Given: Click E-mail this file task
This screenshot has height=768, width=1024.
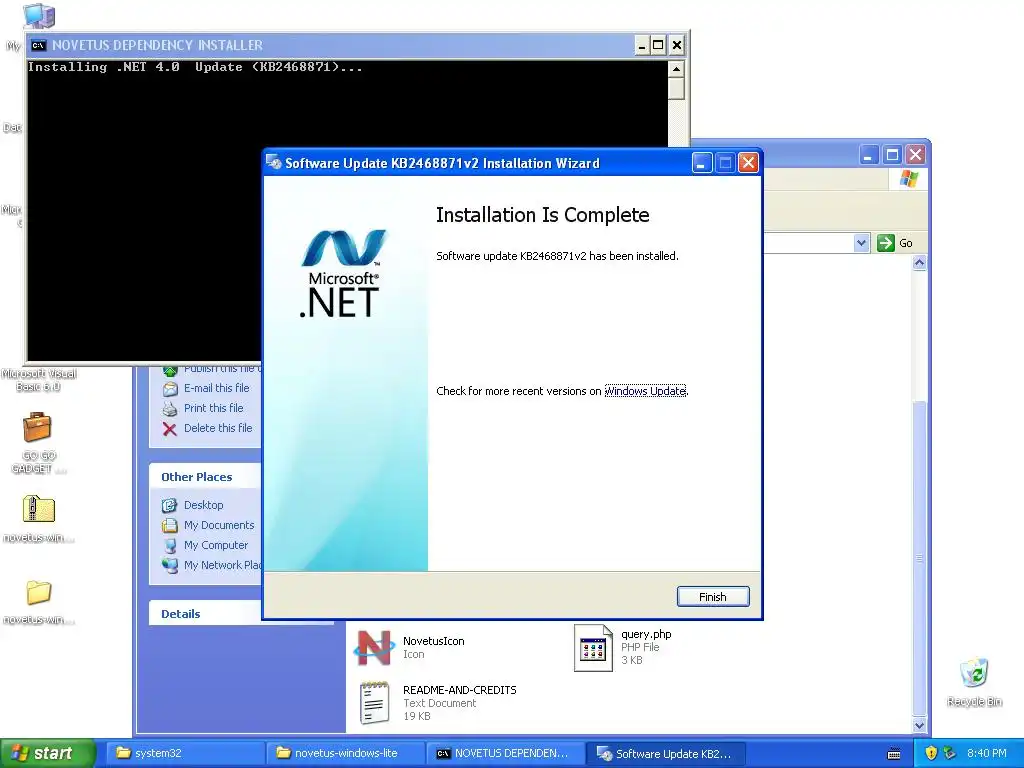Looking at the screenshot, I should pyautogui.click(x=216, y=388).
